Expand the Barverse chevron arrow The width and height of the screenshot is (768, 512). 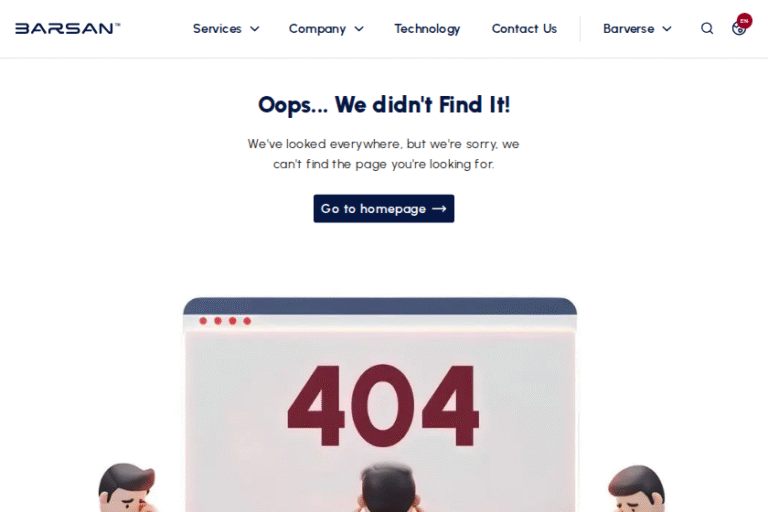667,29
